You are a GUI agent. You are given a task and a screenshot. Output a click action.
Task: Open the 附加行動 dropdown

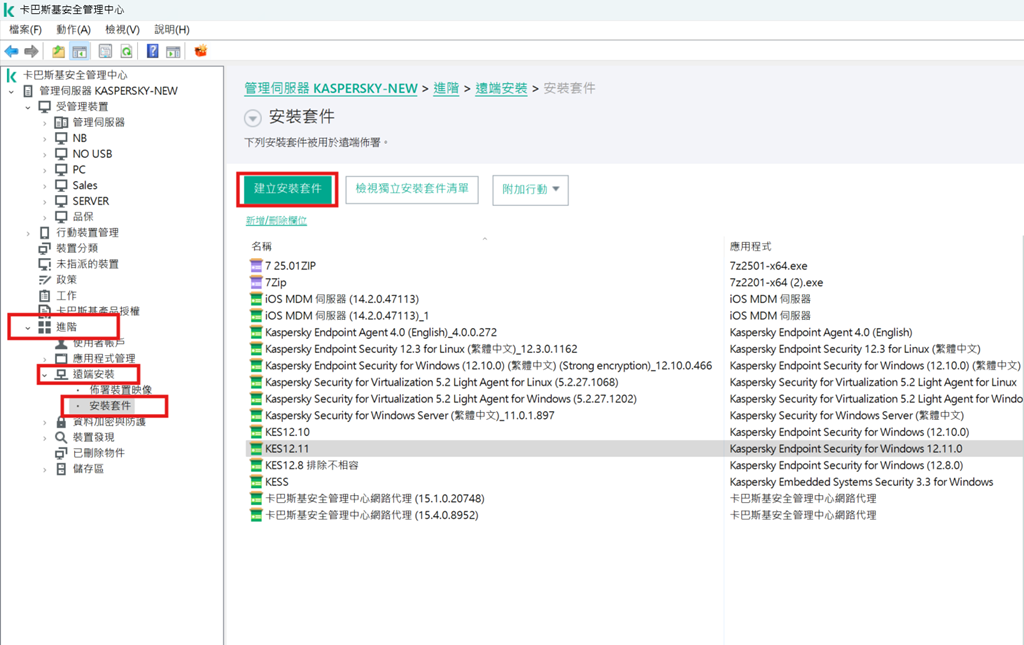coord(530,189)
